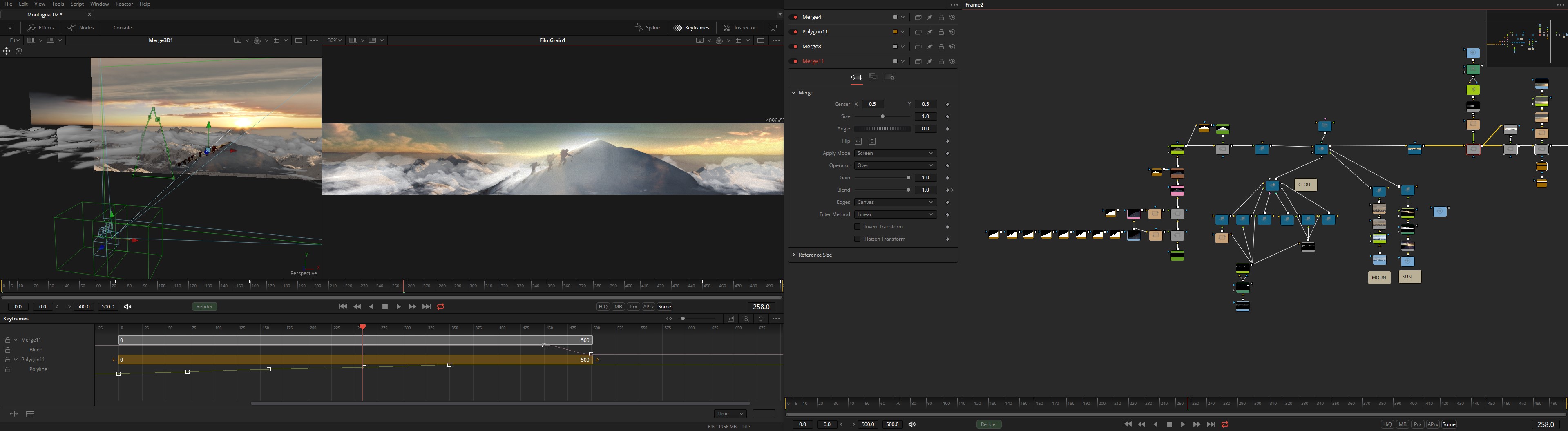Toggle HiQ mode in left transport bar
The height and width of the screenshot is (431, 1568).
pyautogui.click(x=603, y=307)
